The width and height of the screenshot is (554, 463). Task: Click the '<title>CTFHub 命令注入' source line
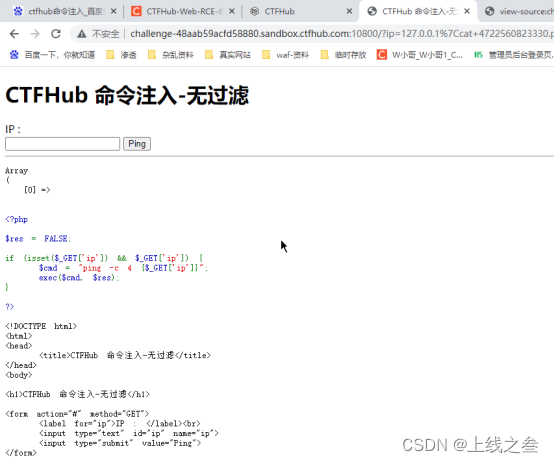point(125,355)
